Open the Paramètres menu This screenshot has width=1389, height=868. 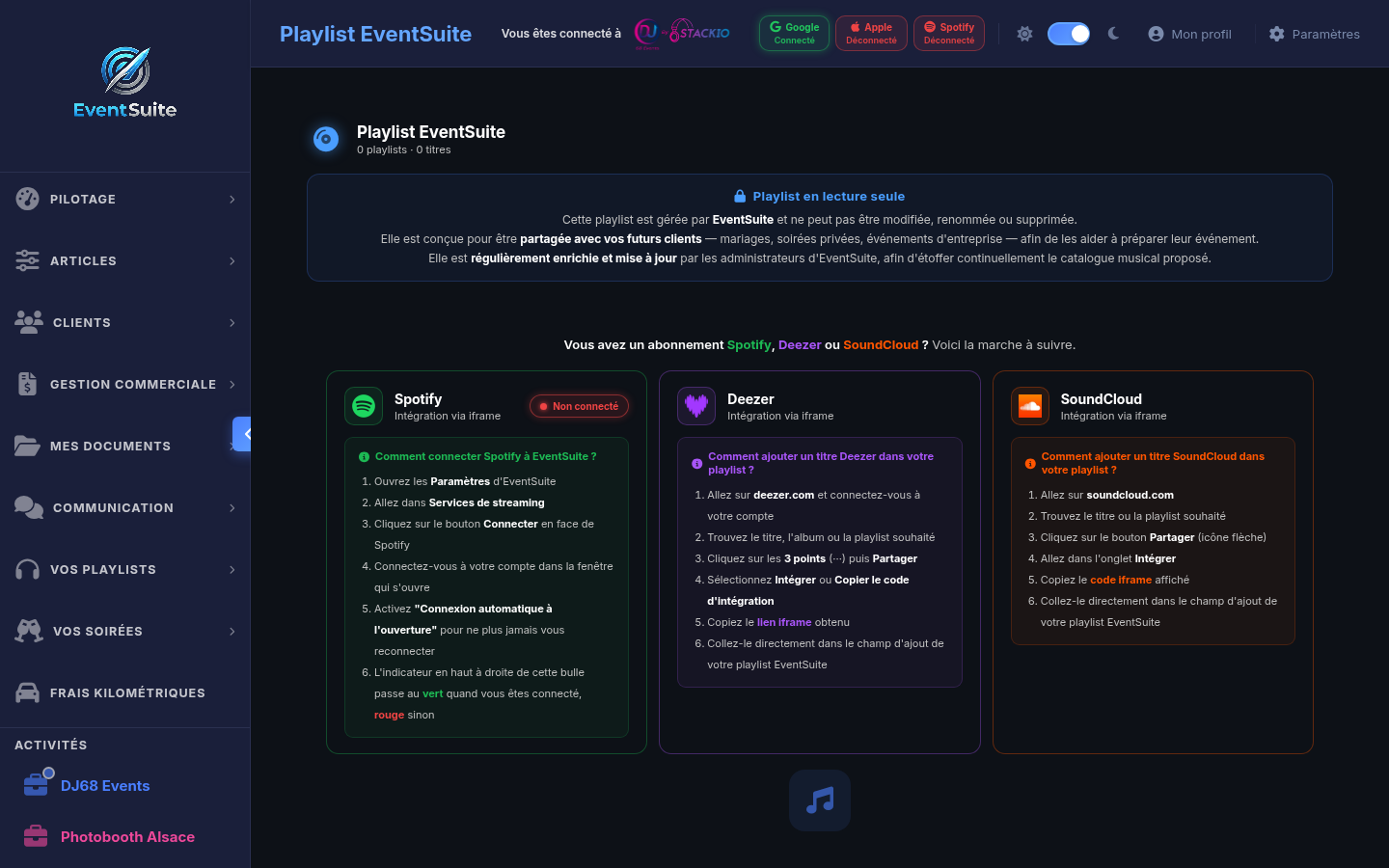click(1314, 34)
